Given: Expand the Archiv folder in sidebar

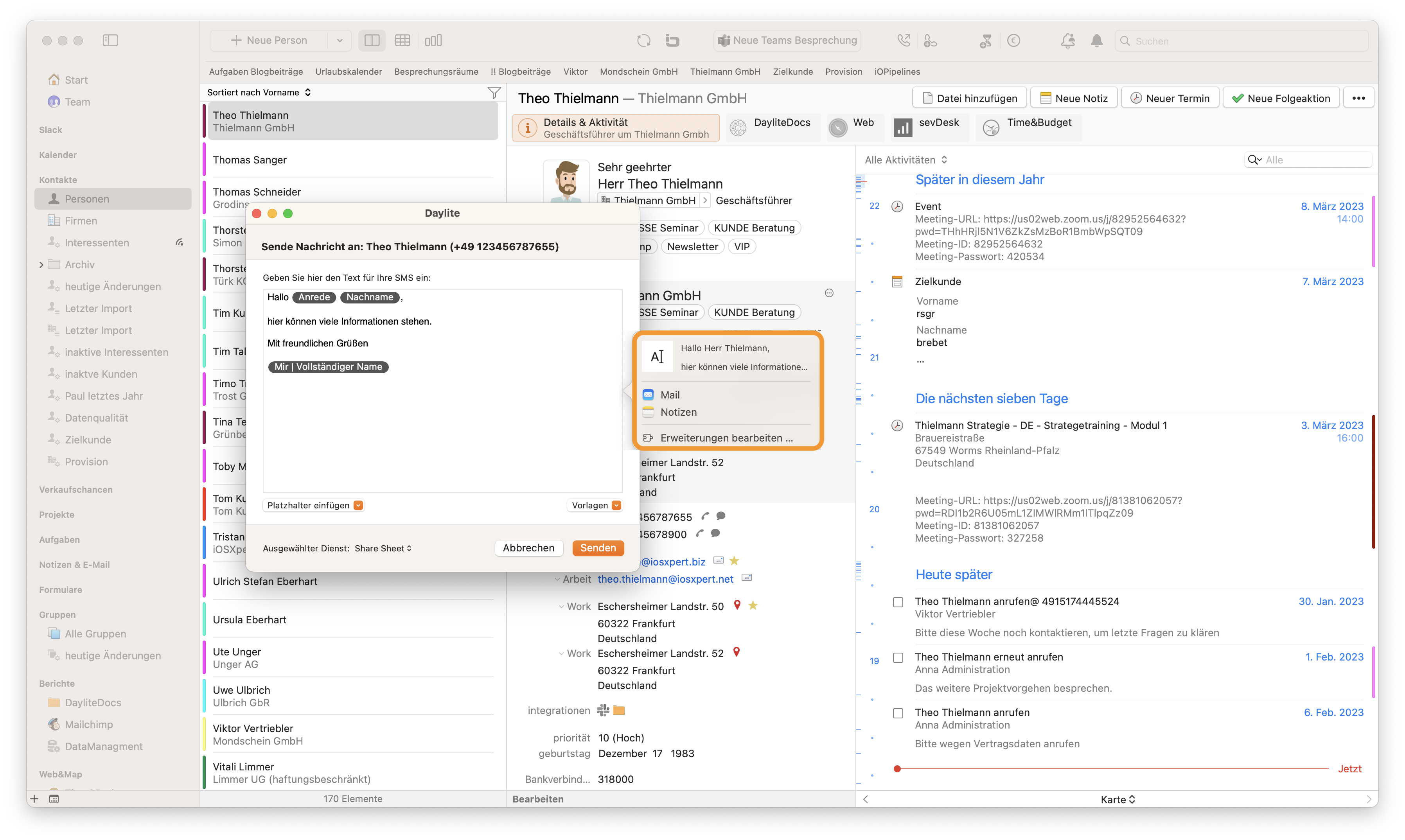Looking at the screenshot, I should [x=41, y=264].
